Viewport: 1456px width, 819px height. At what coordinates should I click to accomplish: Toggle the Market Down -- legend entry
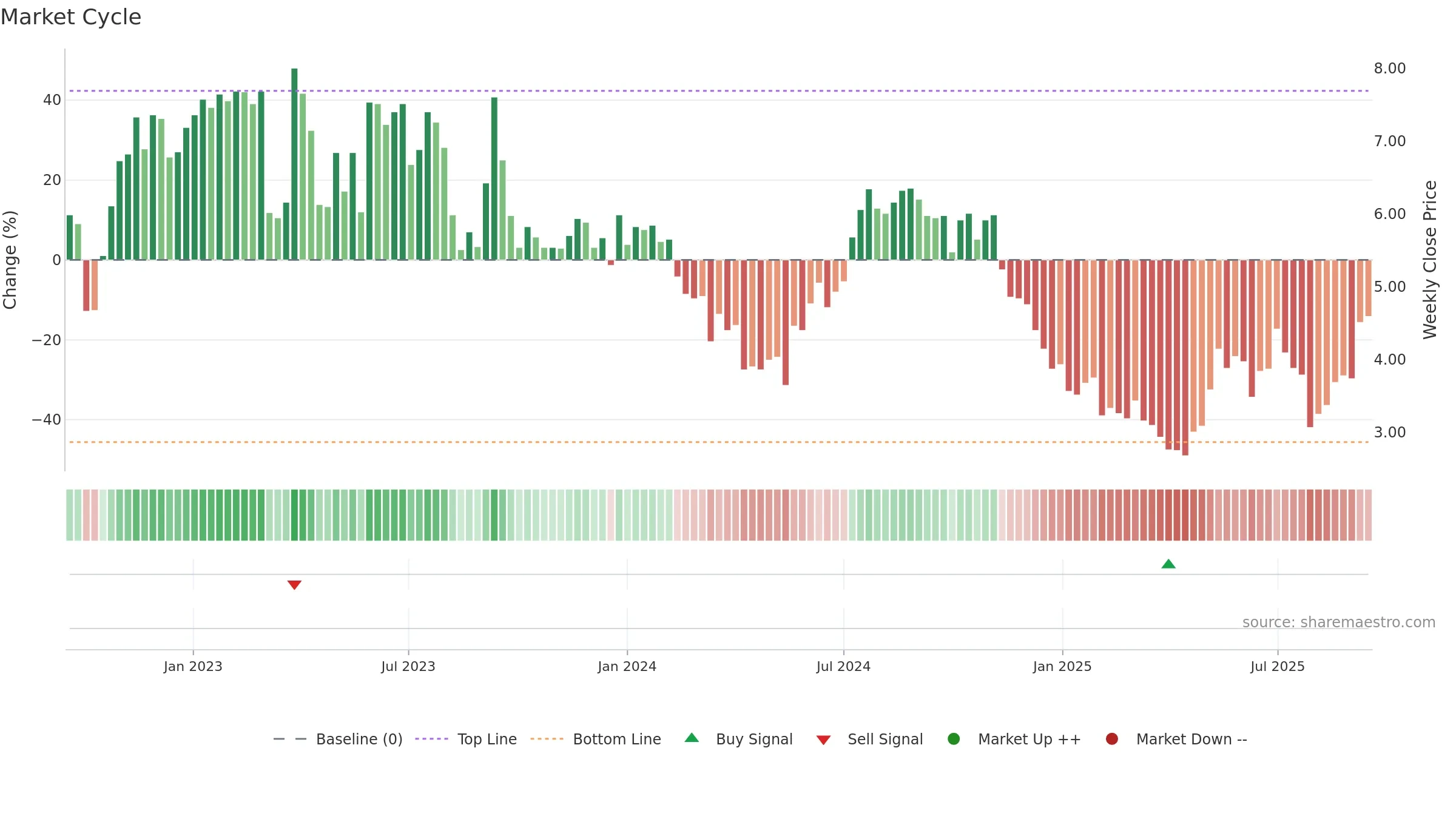(x=1176, y=739)
